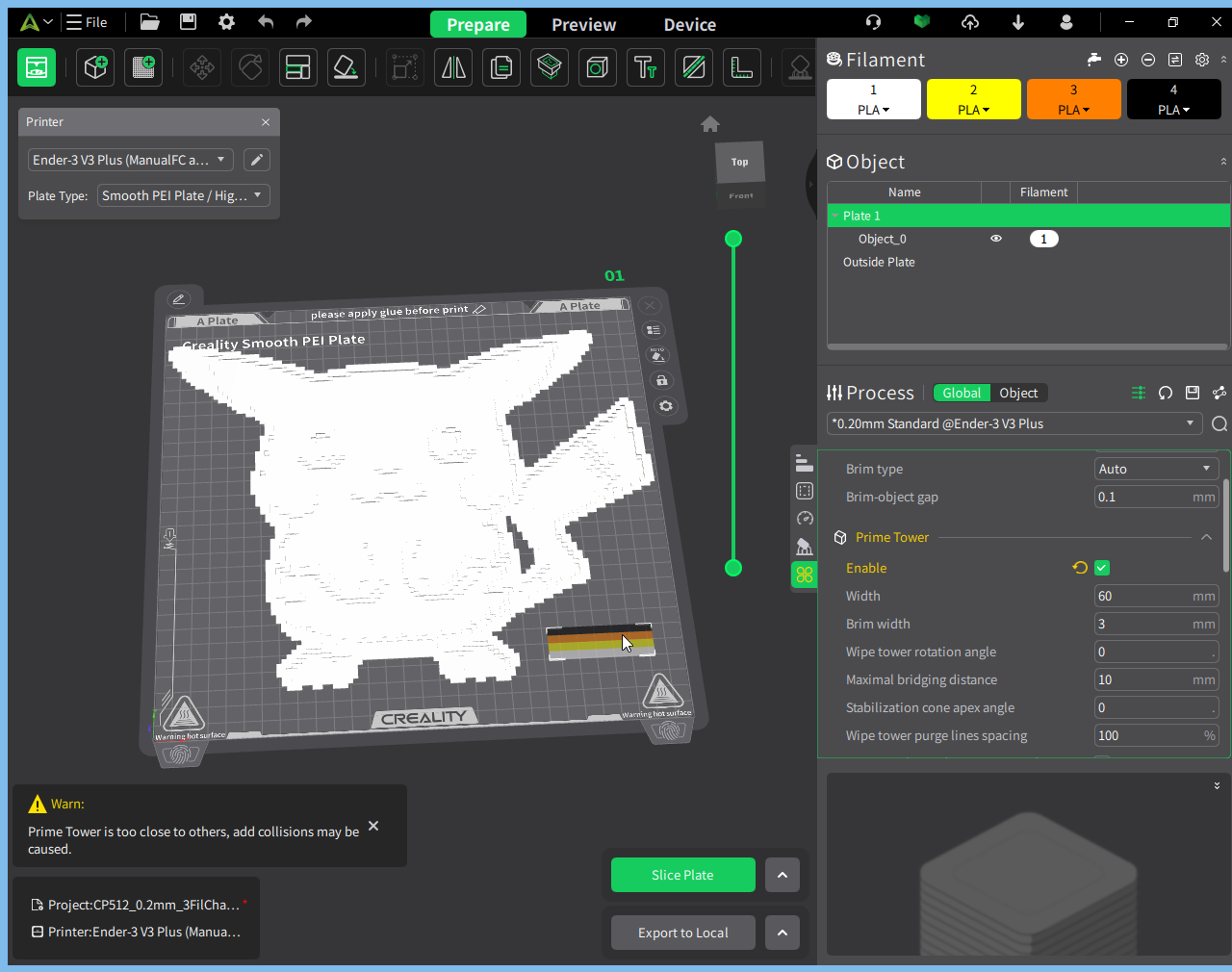This screenshot has width=1232, height=972.
Task: Remove a filament with the minus icon
Action: tap(1148, 60)
